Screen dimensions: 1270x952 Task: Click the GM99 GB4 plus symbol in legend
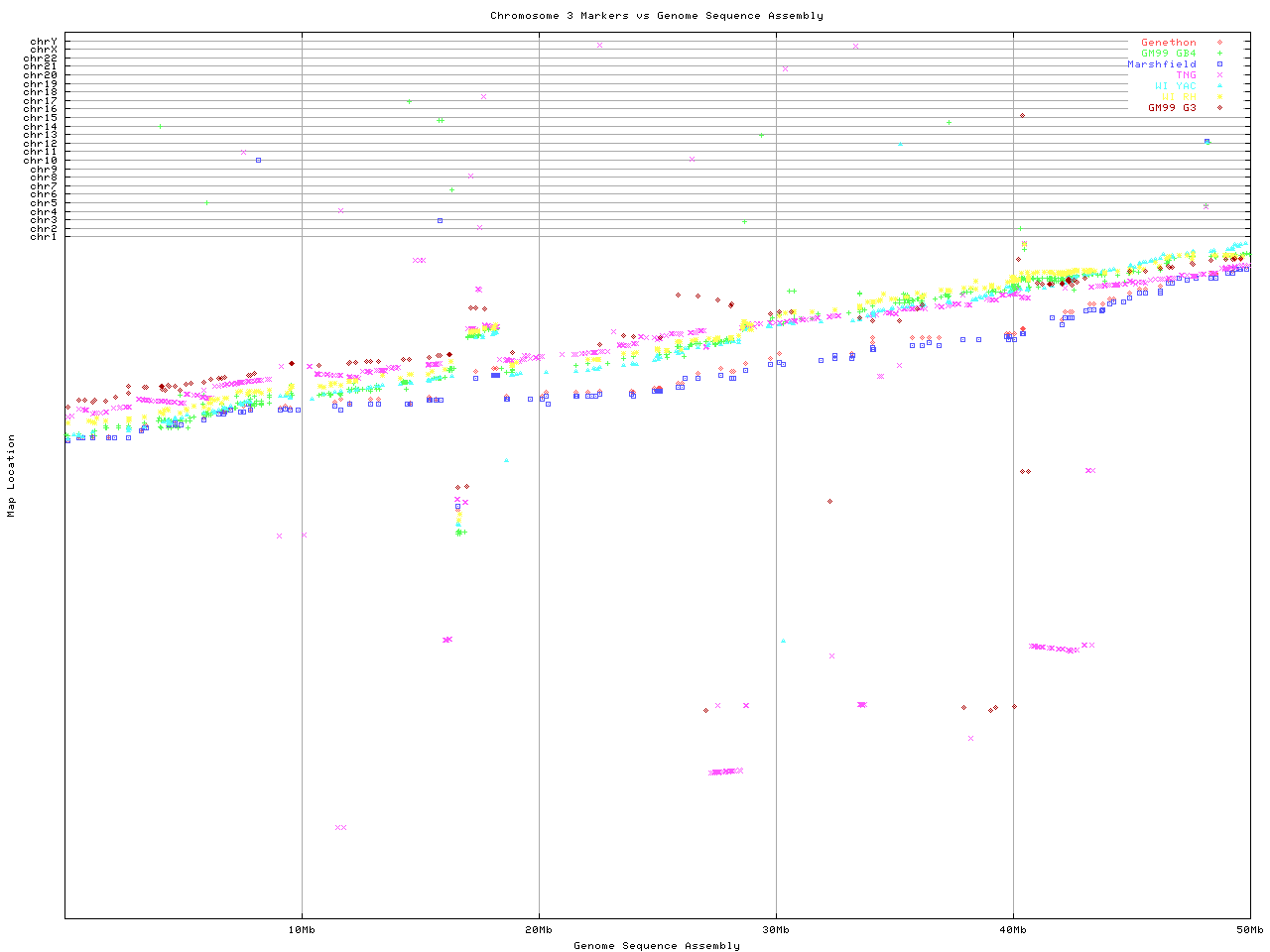1219,54
